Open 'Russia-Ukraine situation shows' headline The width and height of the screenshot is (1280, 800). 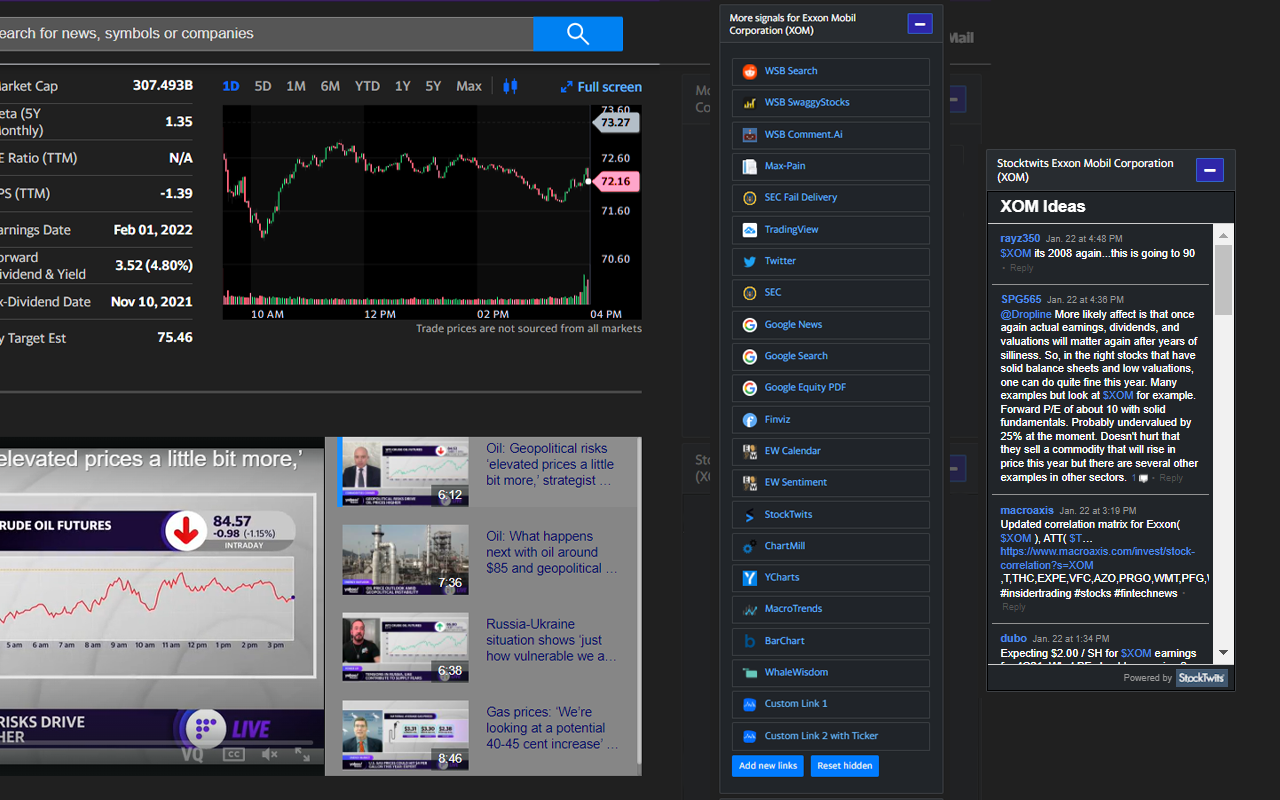(x=552, y=640)
